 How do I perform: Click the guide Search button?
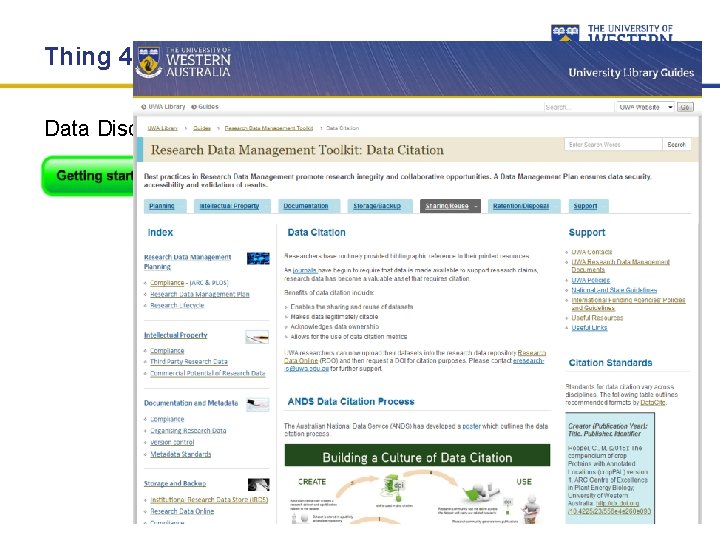(676, 144)
